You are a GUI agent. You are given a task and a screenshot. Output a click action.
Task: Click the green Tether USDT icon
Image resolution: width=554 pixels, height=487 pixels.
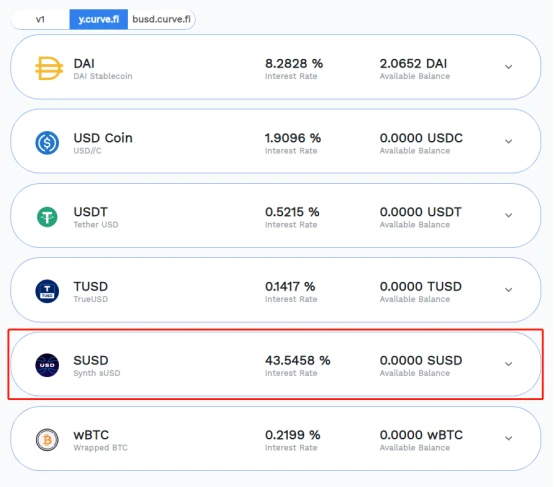(47, 217)
